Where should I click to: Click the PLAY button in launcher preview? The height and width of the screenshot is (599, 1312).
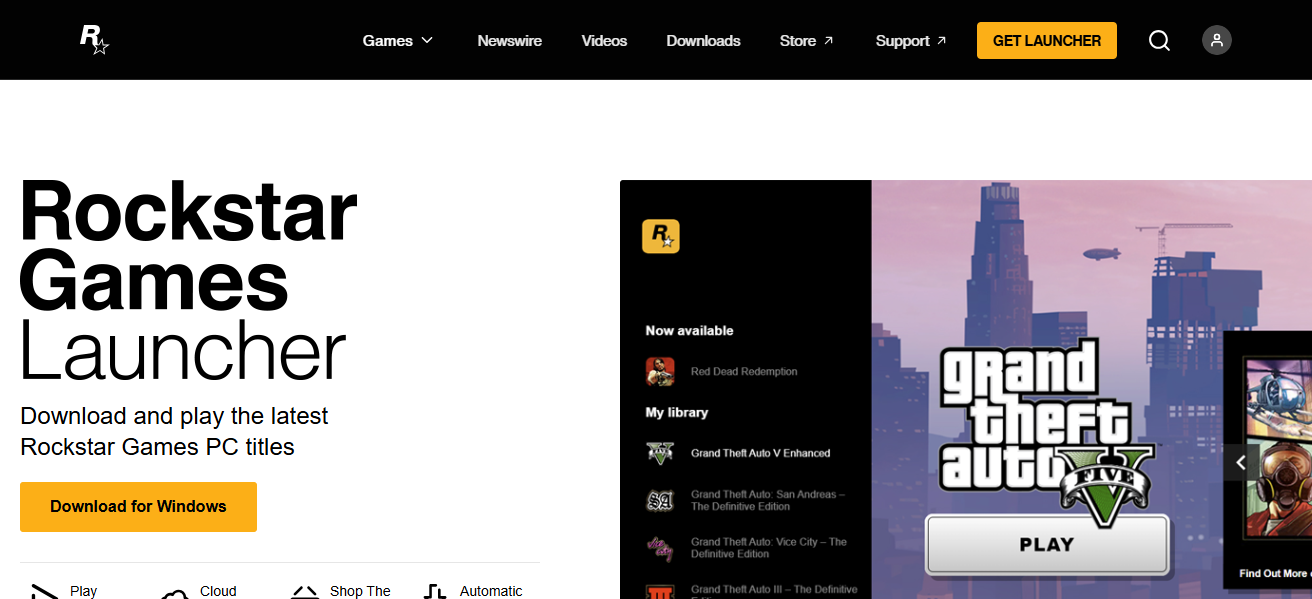1047,545
